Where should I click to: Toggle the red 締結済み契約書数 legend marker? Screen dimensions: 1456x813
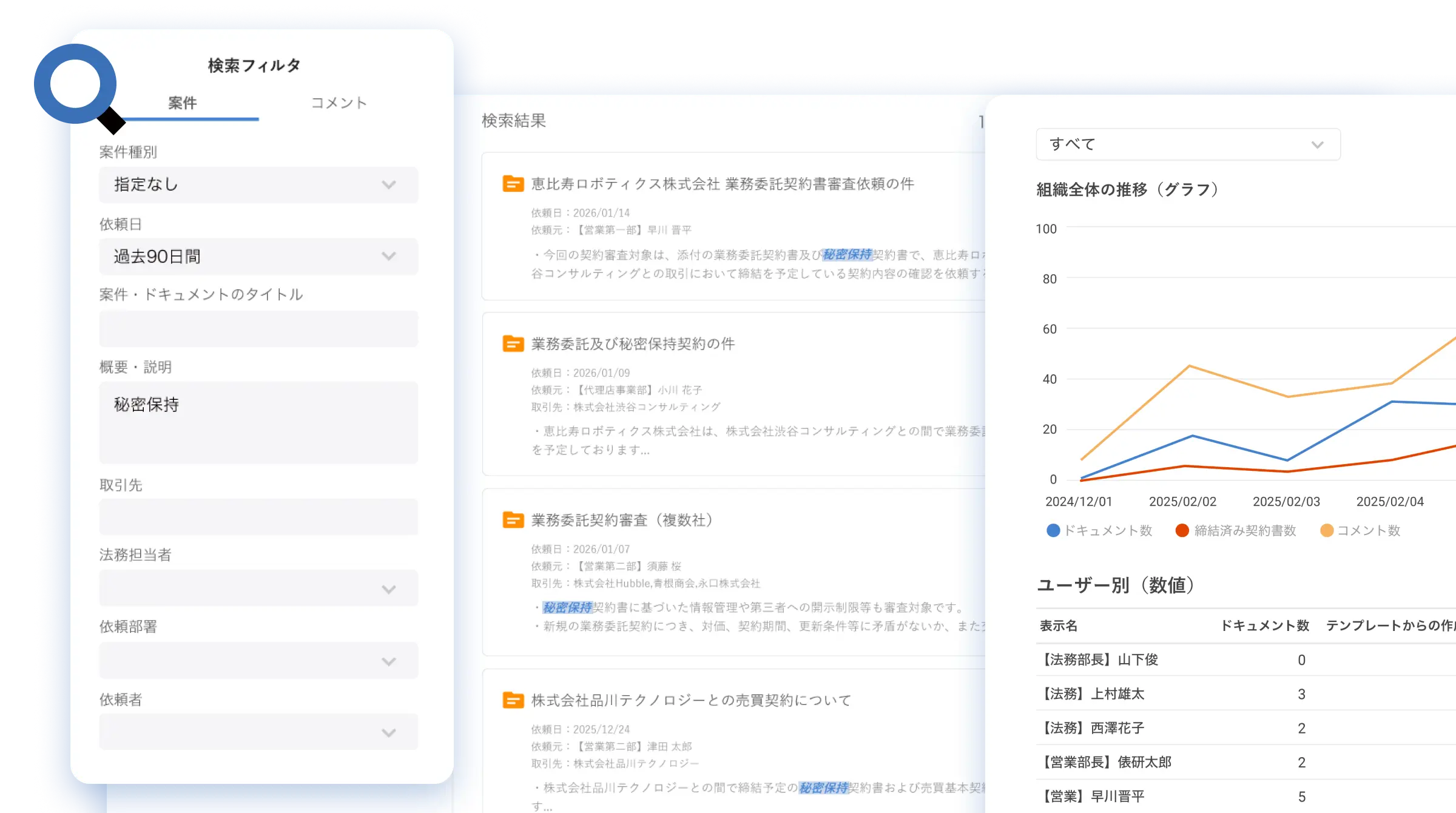tap(1182, 530)
